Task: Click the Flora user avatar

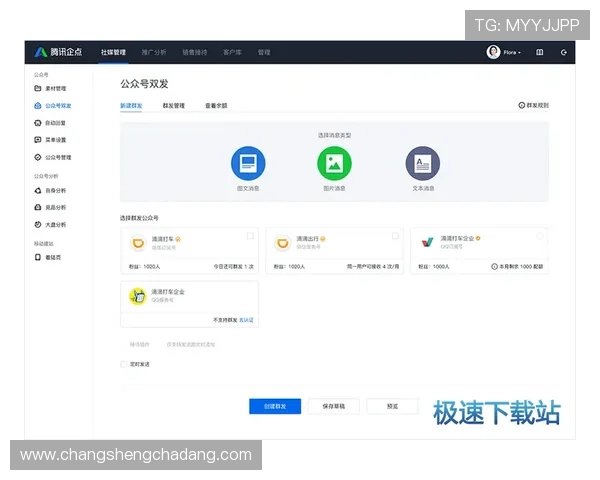Action: 493,52
